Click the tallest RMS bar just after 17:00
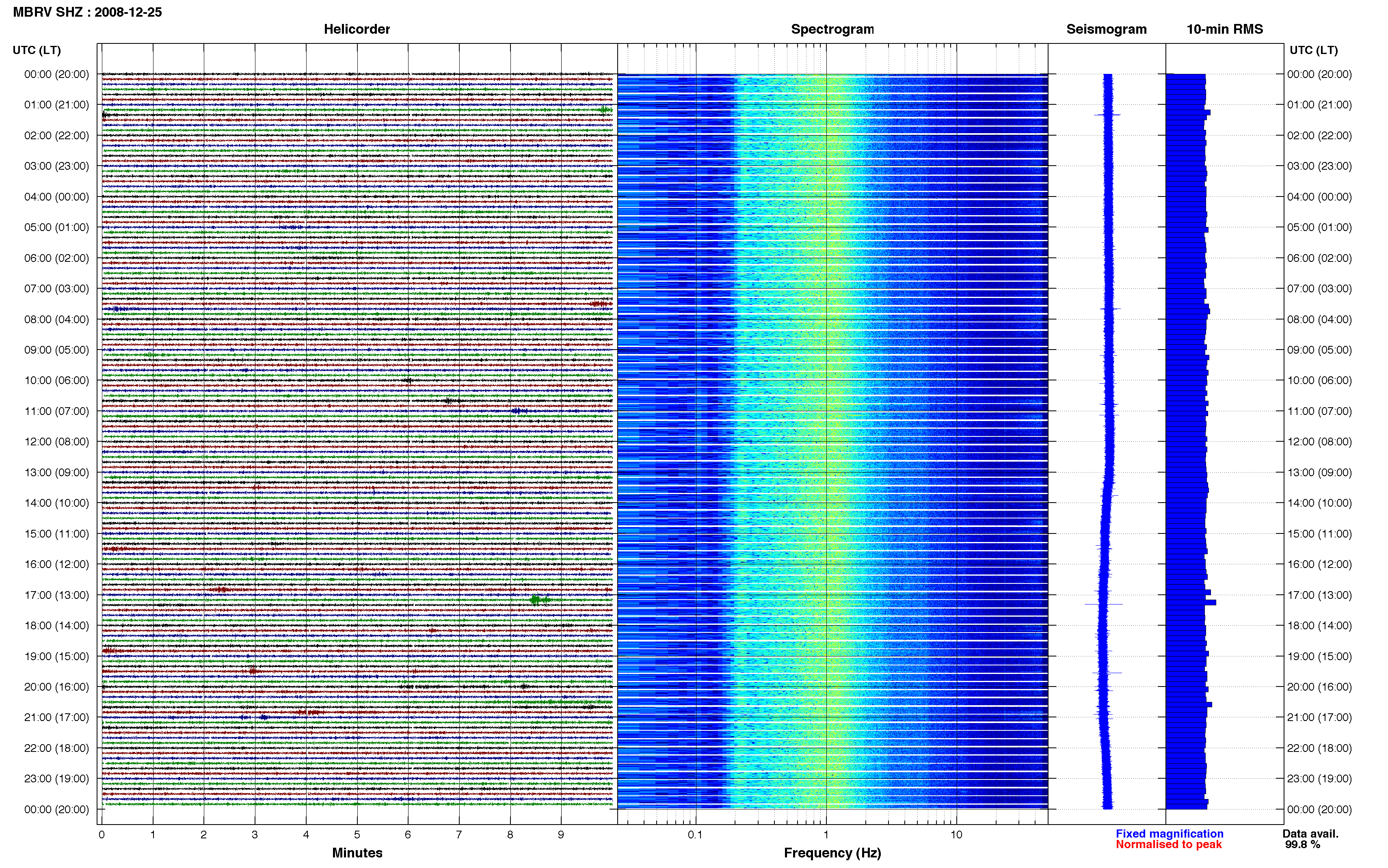The height and width of the screenshot is (868, 1388). click(1191, 602)
